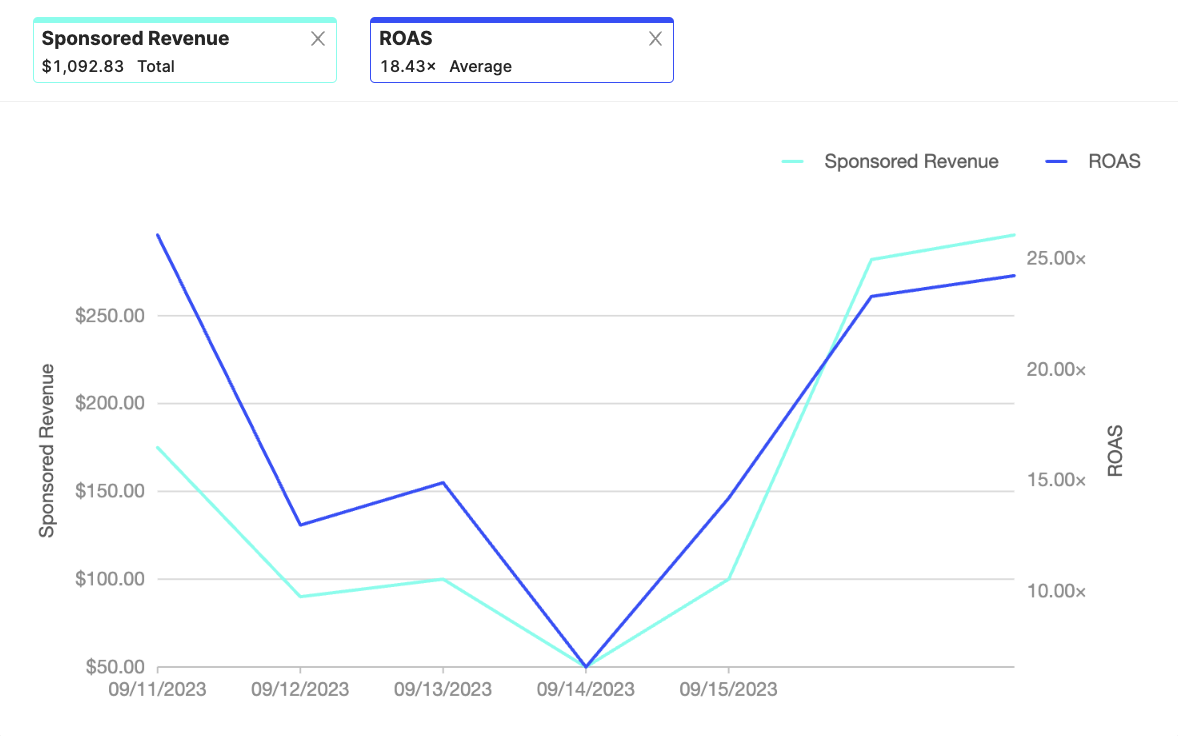
Task: Click the $250.00 y-axis label
Action: pyautogui.click(x=110, y=316)
